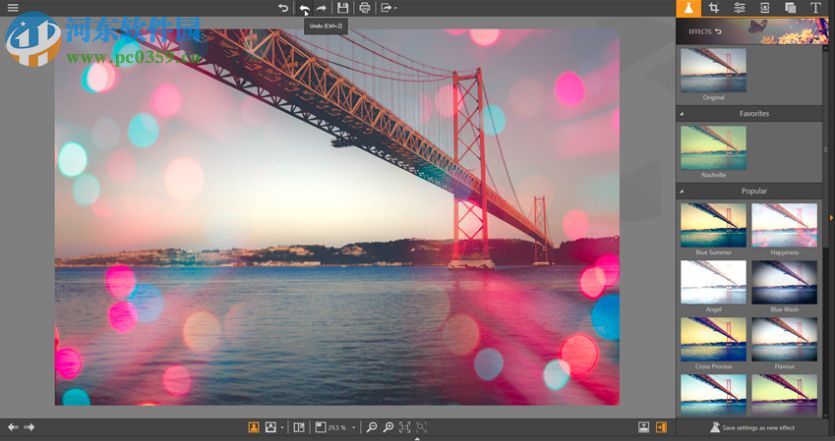Apply the Flavour effect
Image resolution: width=835 pixels, height=441 pixels.
click(x=784, y=339)
